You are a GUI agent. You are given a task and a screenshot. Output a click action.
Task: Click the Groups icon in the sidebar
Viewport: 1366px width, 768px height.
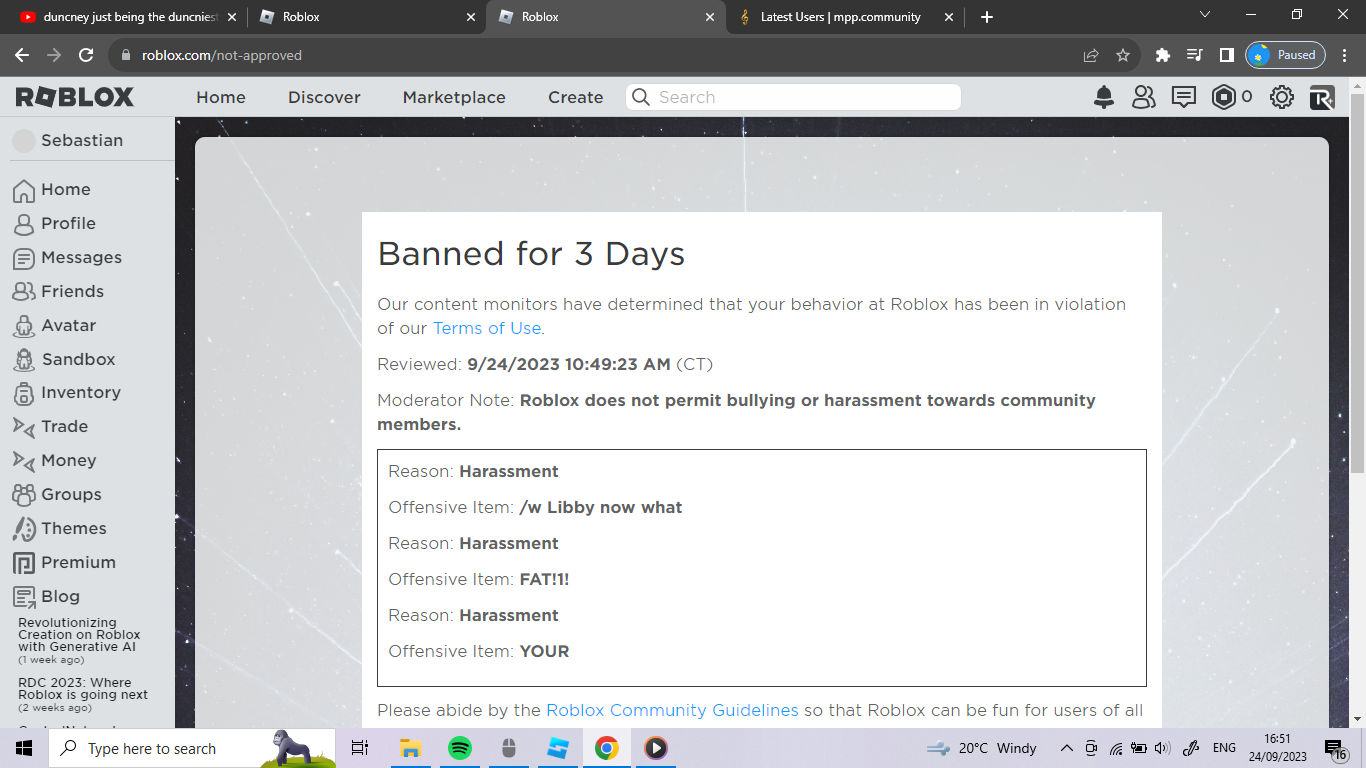[24, 495]
